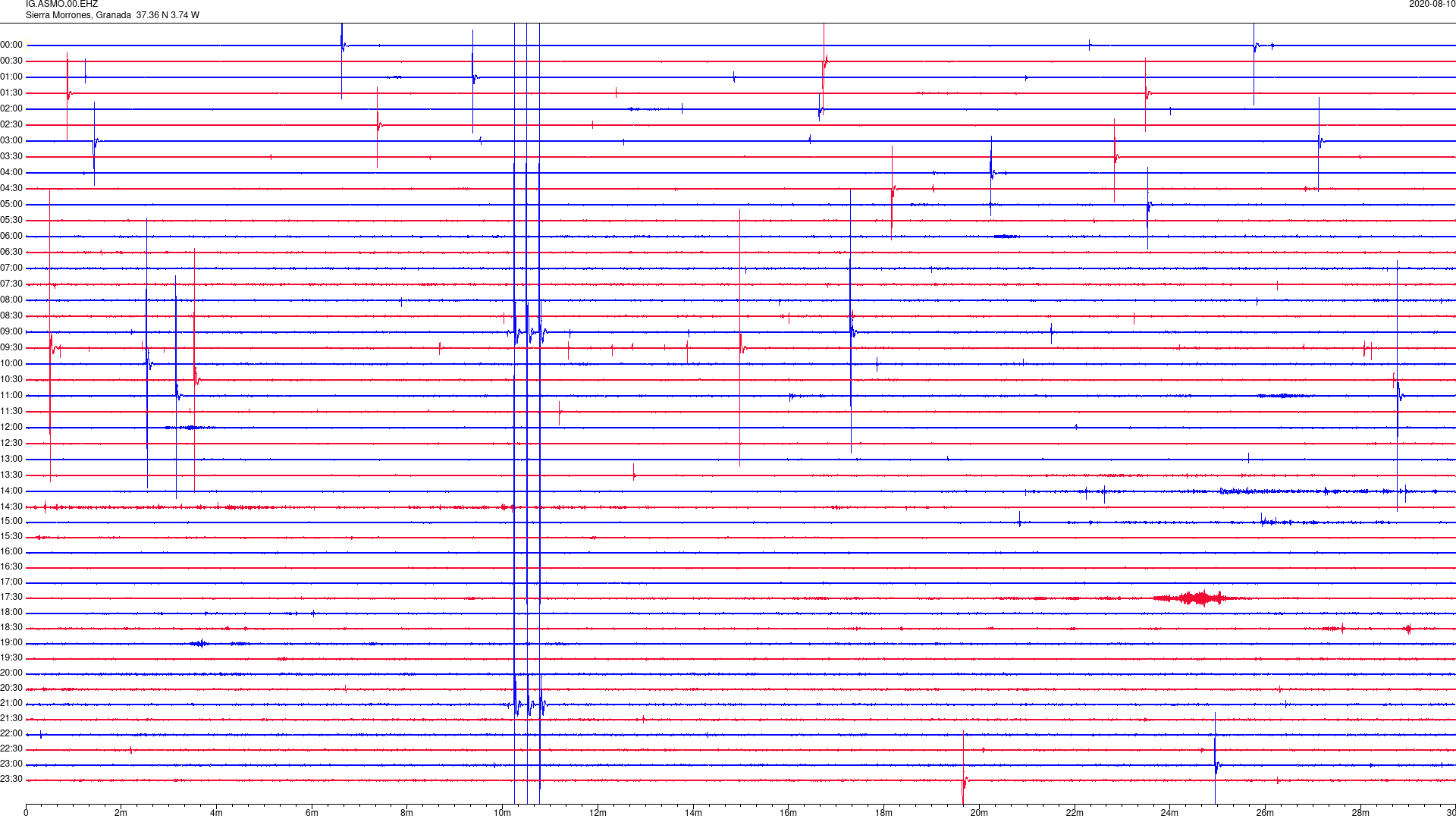Click the 18m tick on the time axis

click(x=883, y=814)
